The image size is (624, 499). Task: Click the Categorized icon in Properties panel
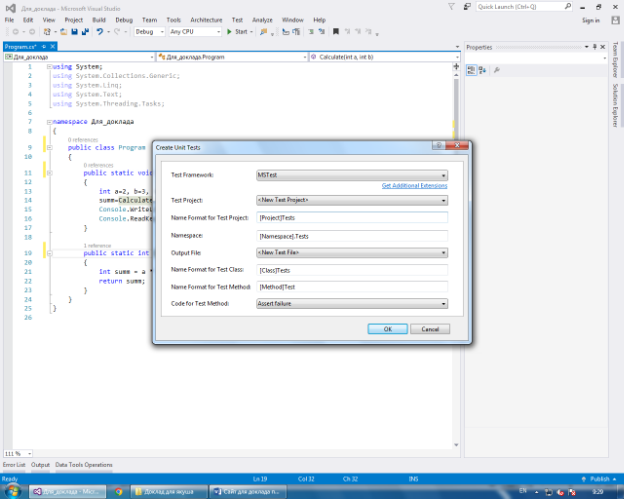[x=471, y=70]
